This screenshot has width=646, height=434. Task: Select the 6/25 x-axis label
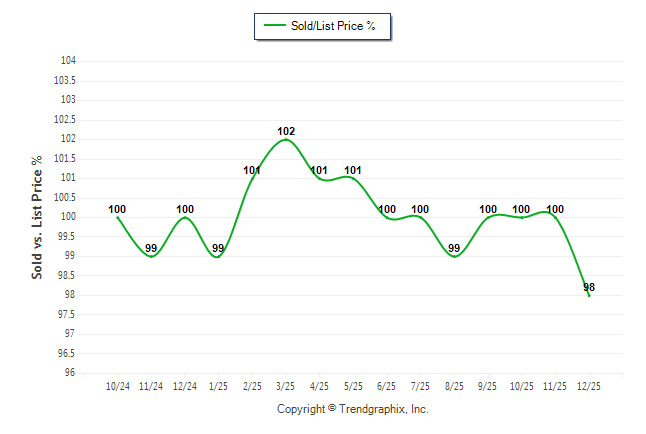tap(387, 385)
